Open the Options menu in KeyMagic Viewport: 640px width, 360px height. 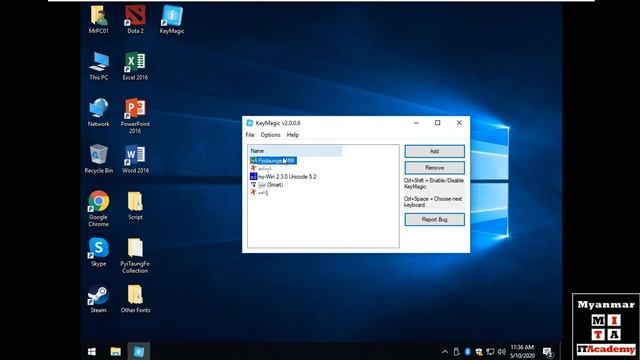270,135
